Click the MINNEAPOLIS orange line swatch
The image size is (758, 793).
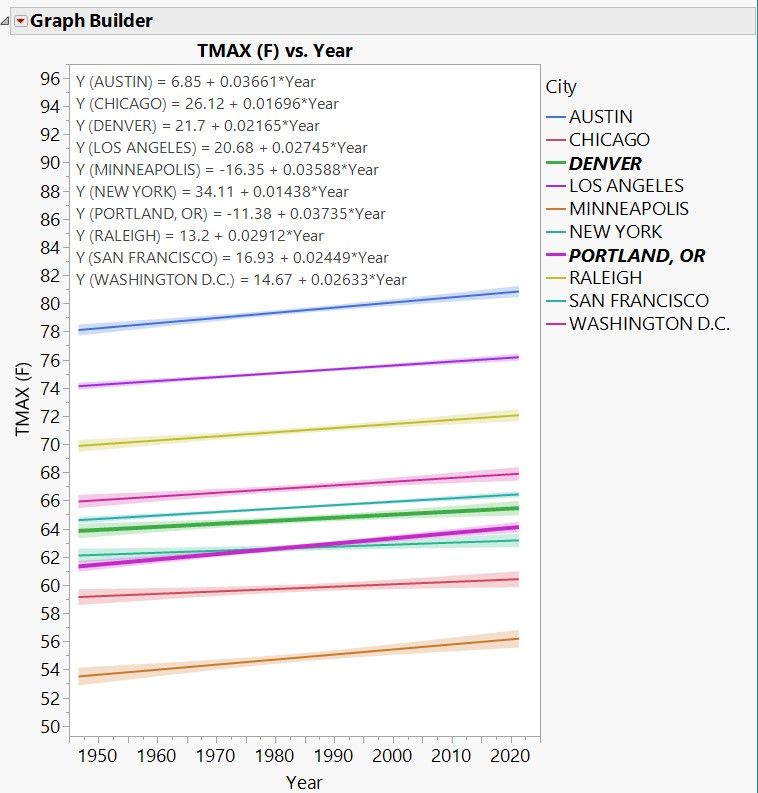[x=555, y=208]
